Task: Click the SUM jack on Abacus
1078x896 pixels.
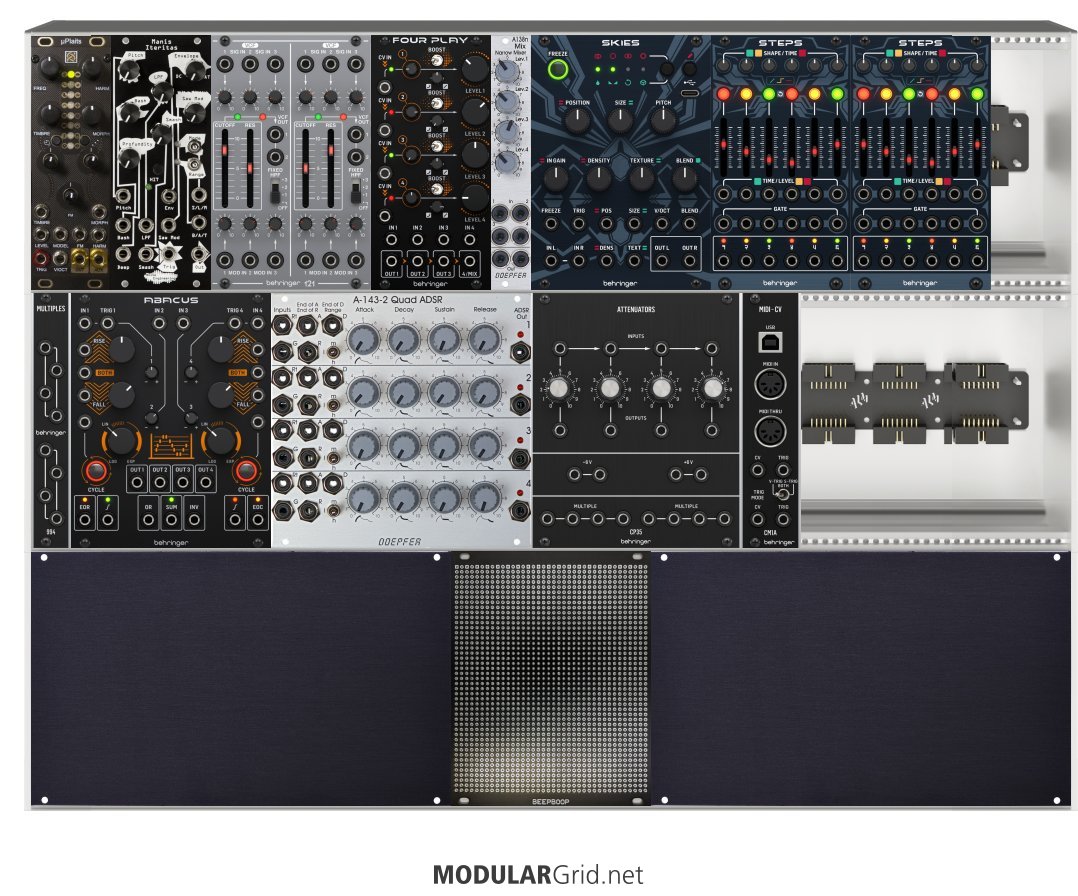Action: pyautogui.click(x=171, y=520)
